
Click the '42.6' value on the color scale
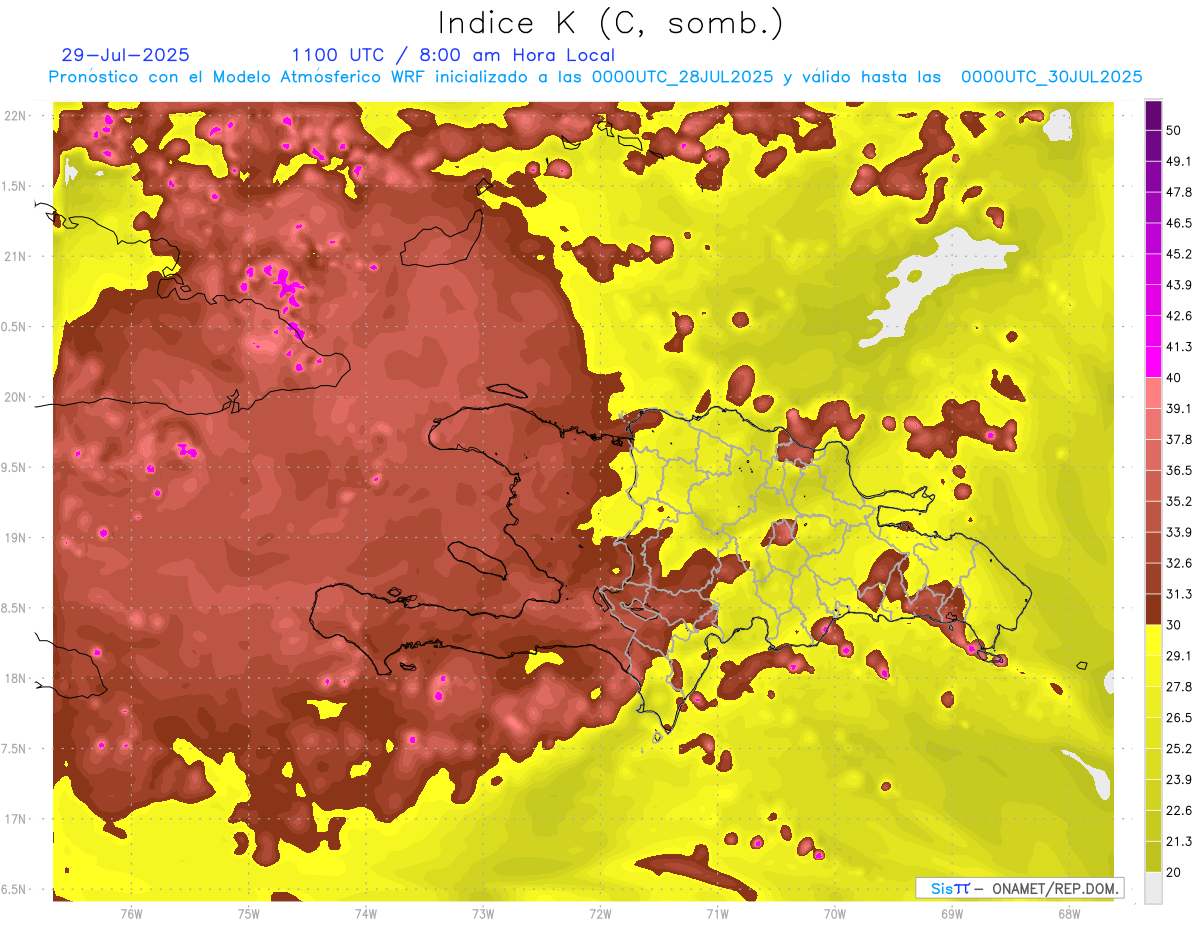click(x=1179, y=316)
